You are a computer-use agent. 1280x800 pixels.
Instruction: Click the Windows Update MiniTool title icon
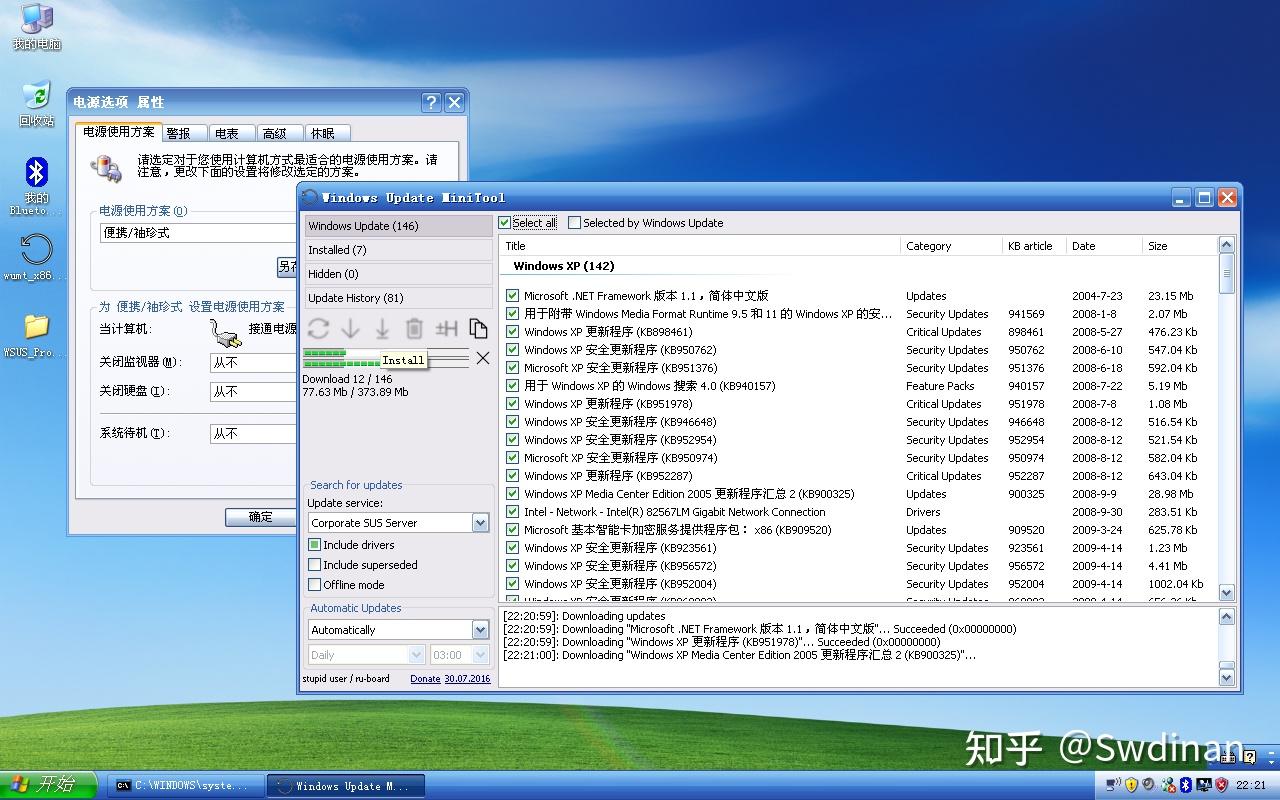click(x=310, y=197)
